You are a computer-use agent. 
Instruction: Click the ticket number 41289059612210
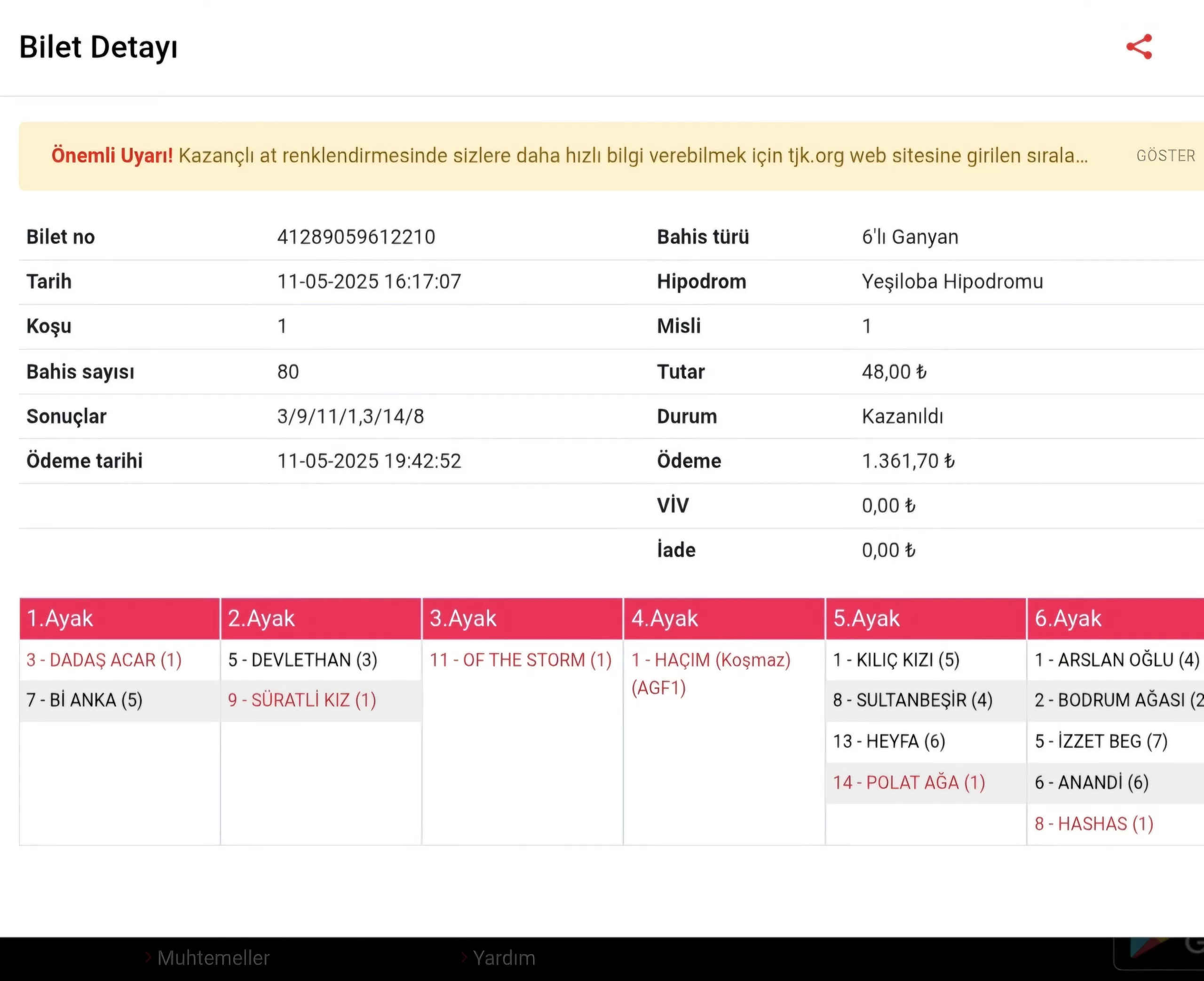(x=356, y=237)
